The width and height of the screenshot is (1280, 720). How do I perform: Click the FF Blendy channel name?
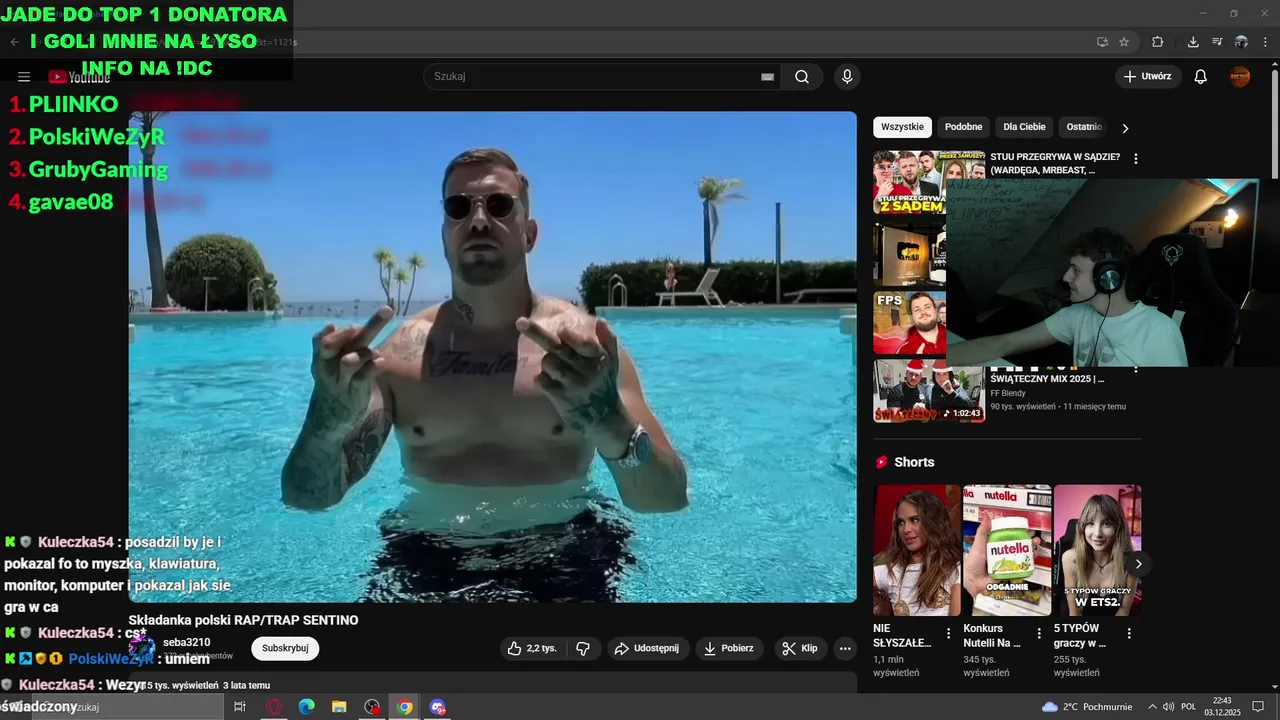tap(1007, 393)
